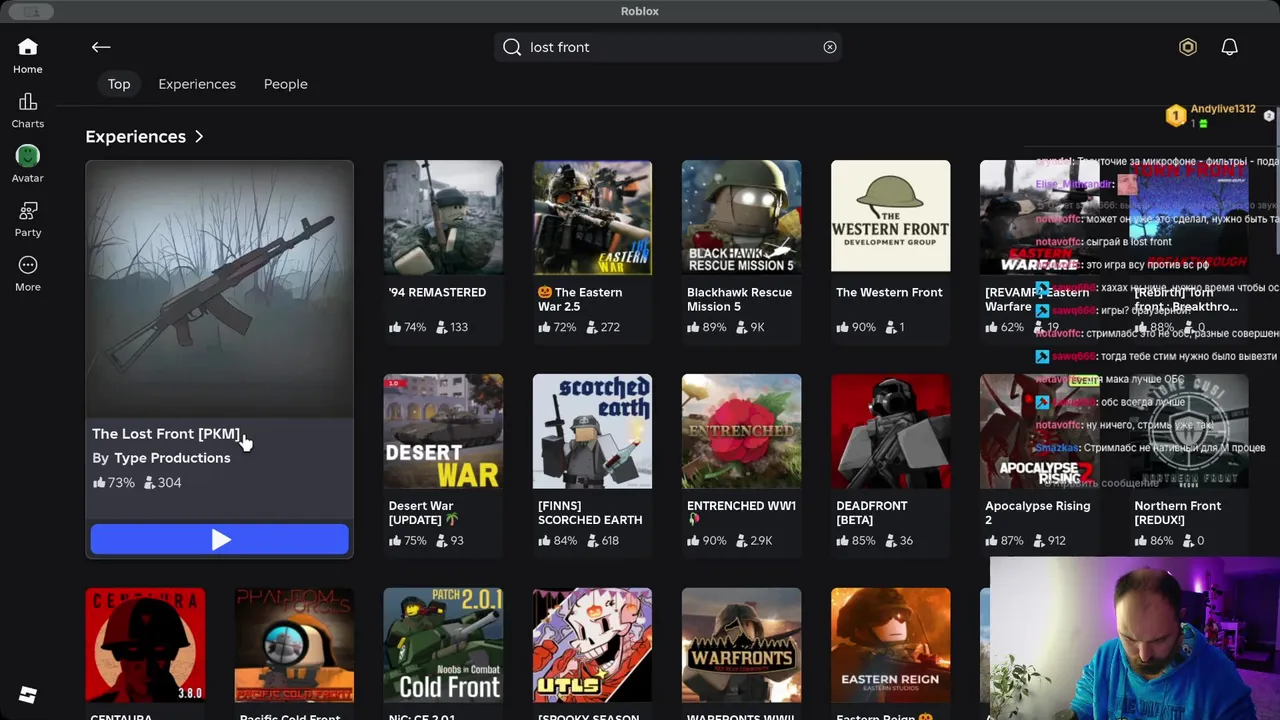This screenshot has width=1280, height=720.
Task: Open the More options menu in the sidebar
Action: 28,274
